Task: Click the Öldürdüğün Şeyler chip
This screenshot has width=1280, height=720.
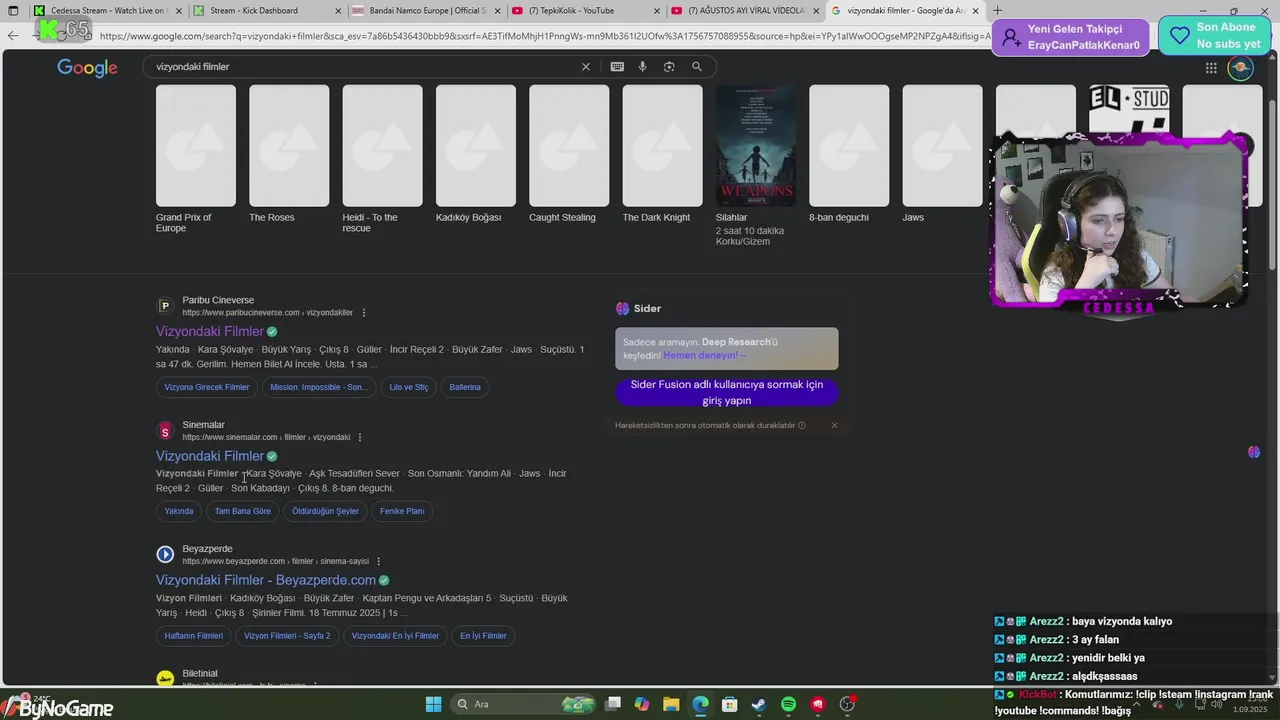Action: tap(325, 511)
